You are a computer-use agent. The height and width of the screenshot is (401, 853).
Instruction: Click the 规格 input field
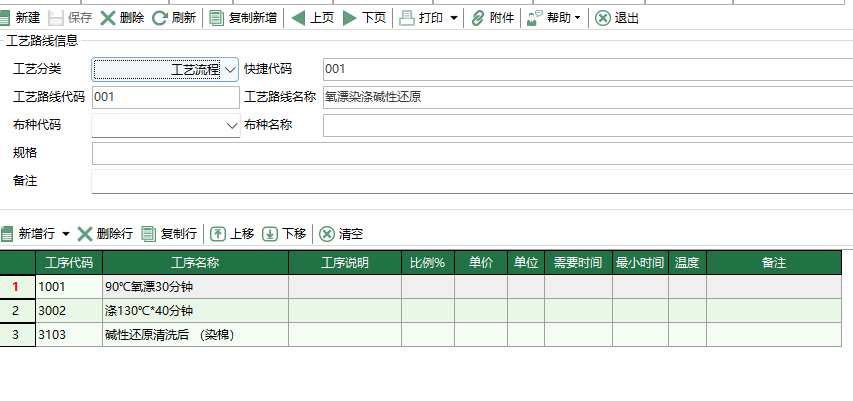(472, 153)
